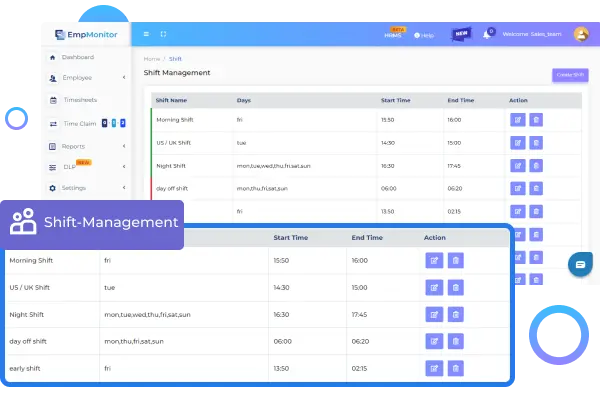The width and height of the screenshot is (600, 400).
Task: Click the hamburger menu icon in top bar
Action: (147, 34)
